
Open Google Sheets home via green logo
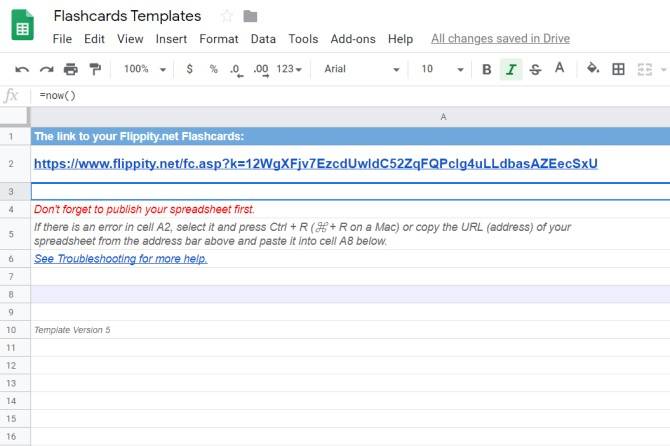tap(22, 25)
